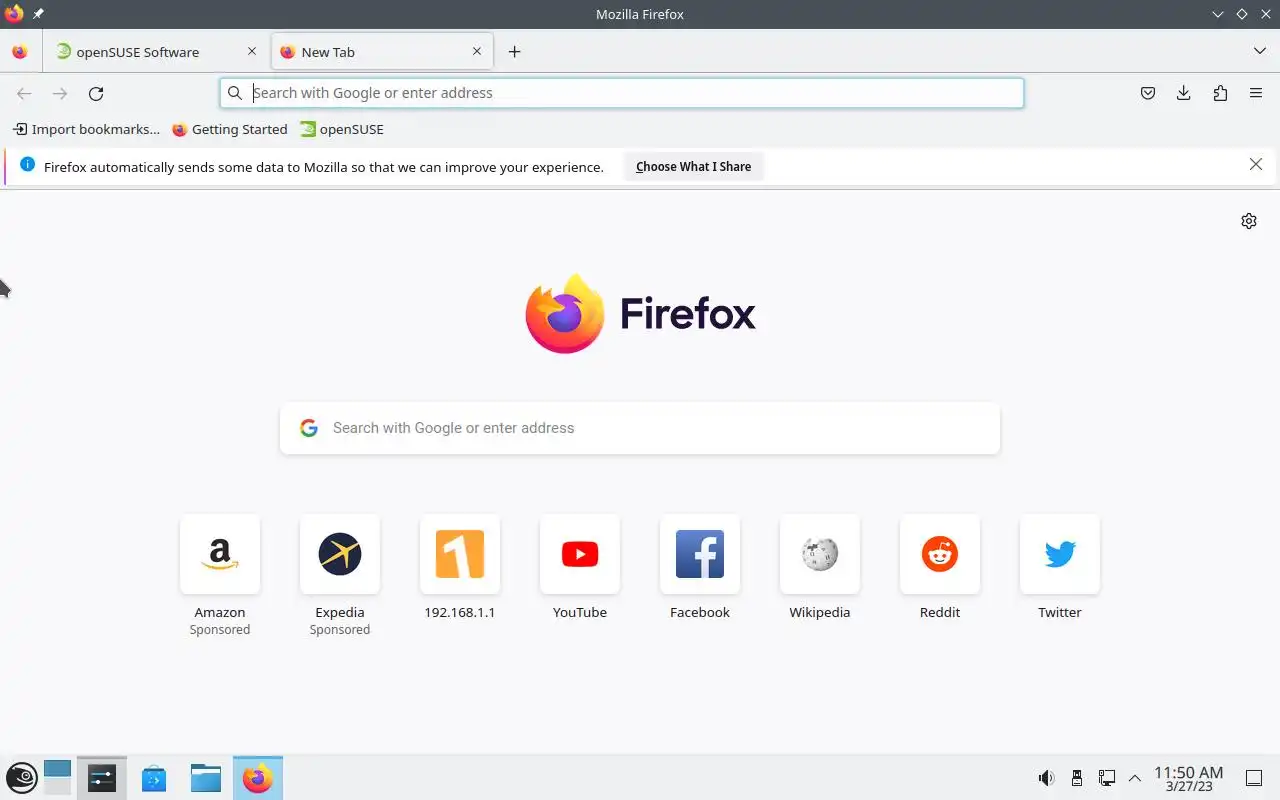1280x800 pixels.
Task: Select the New Tab tab
Action: [x=382, y=52]
